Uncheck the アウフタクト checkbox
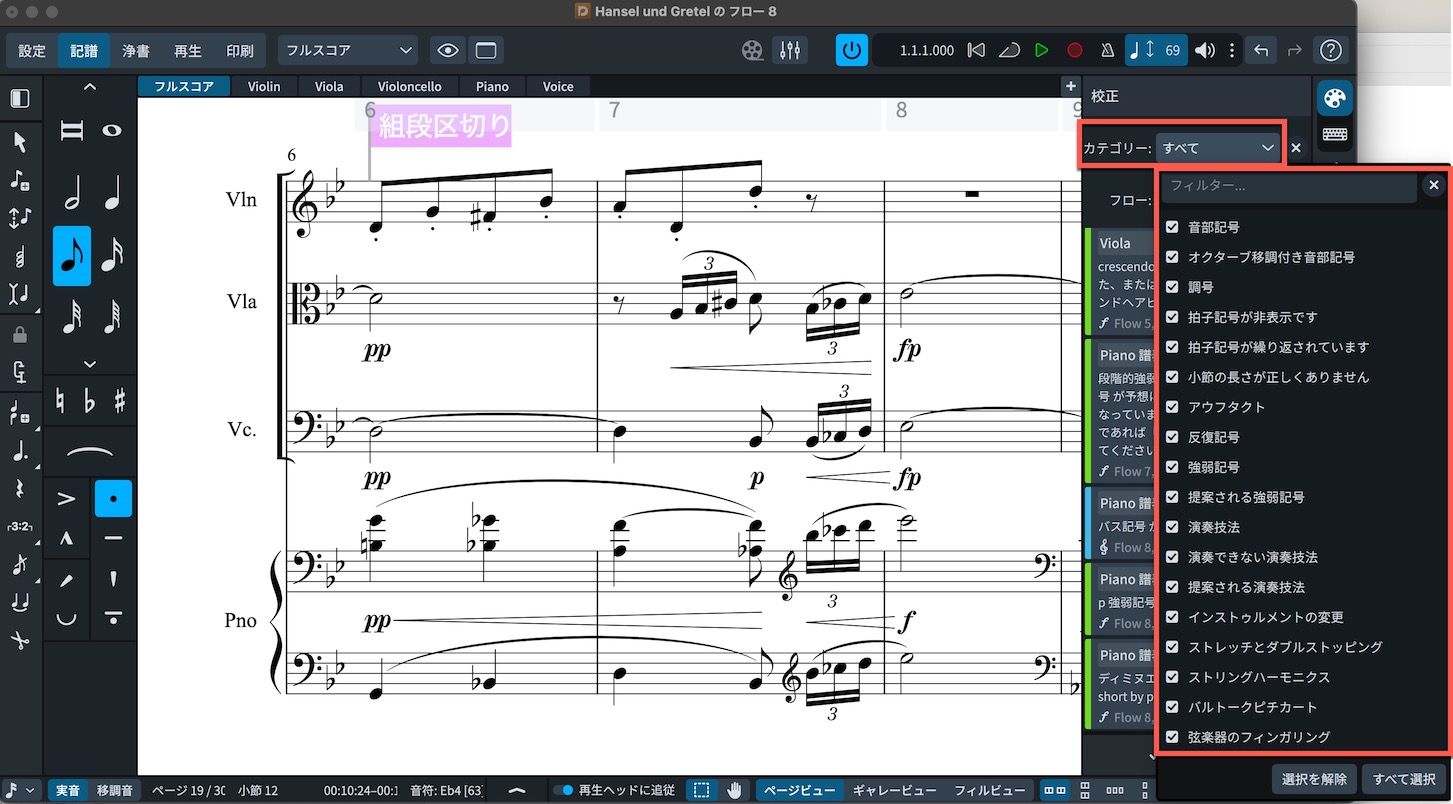Screen dimensions: 1453x804 (1172, 407)
